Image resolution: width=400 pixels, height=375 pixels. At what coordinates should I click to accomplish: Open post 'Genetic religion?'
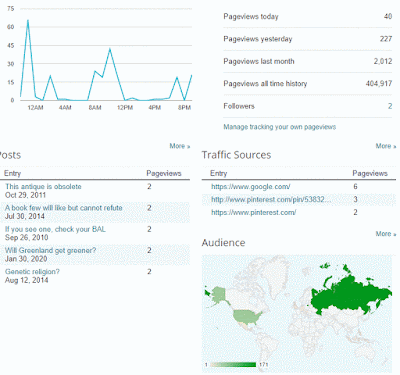coord(32,272)
